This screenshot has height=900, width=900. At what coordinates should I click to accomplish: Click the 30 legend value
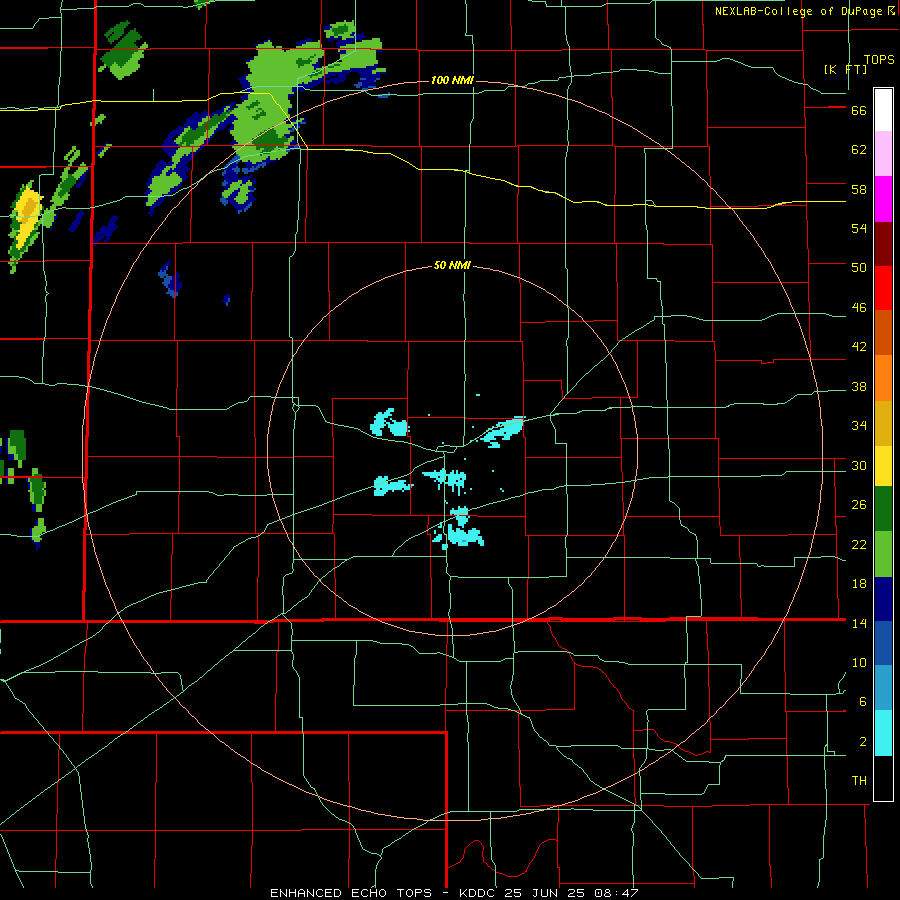click(859, 465)
